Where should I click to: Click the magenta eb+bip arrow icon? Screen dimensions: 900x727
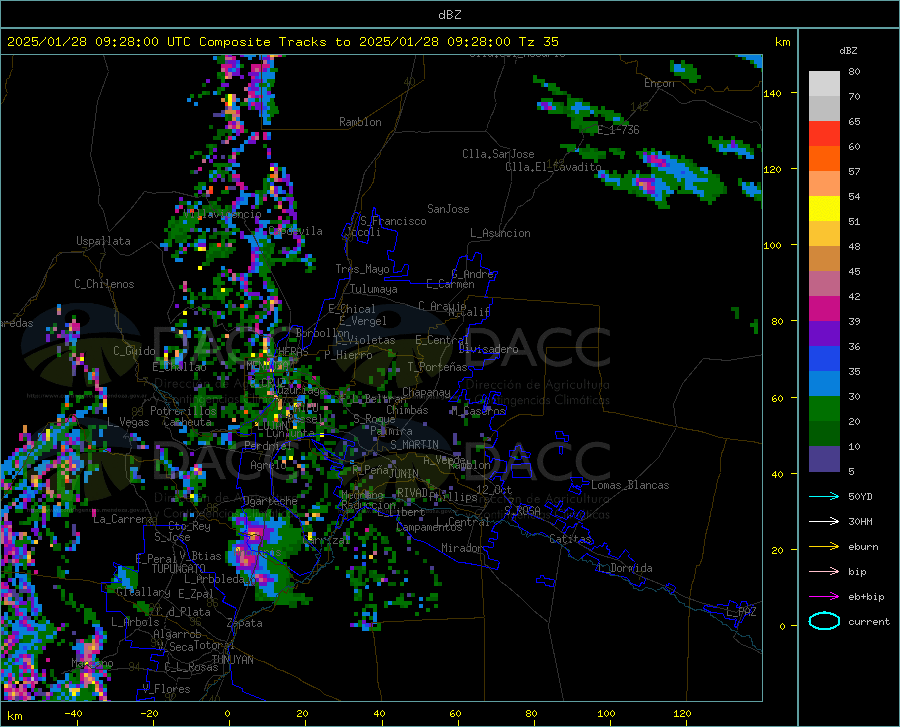click(x=824, y=597)
